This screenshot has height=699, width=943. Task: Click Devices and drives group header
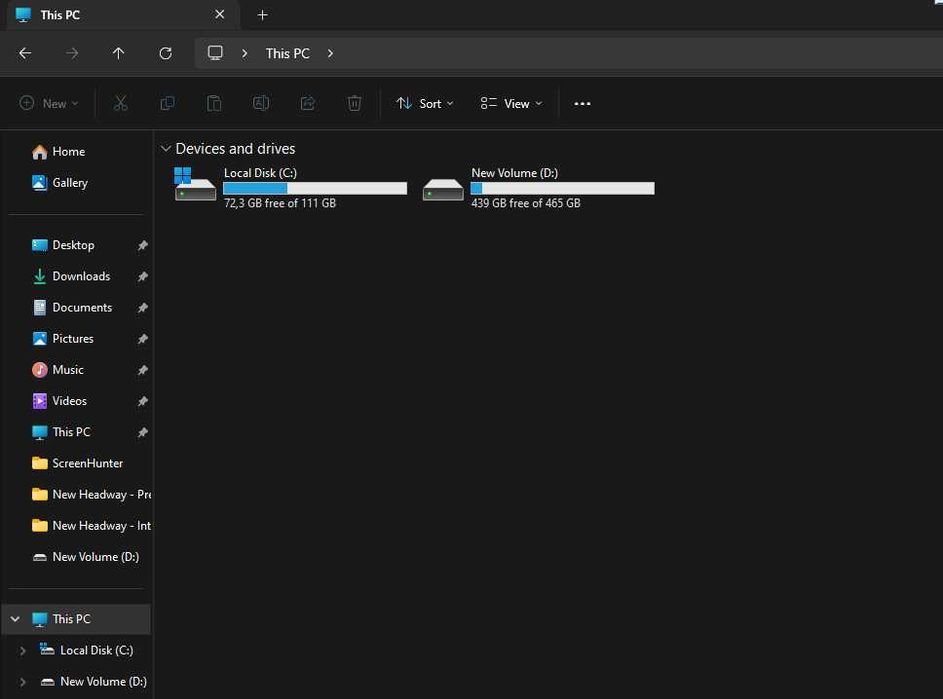[235, 149]
